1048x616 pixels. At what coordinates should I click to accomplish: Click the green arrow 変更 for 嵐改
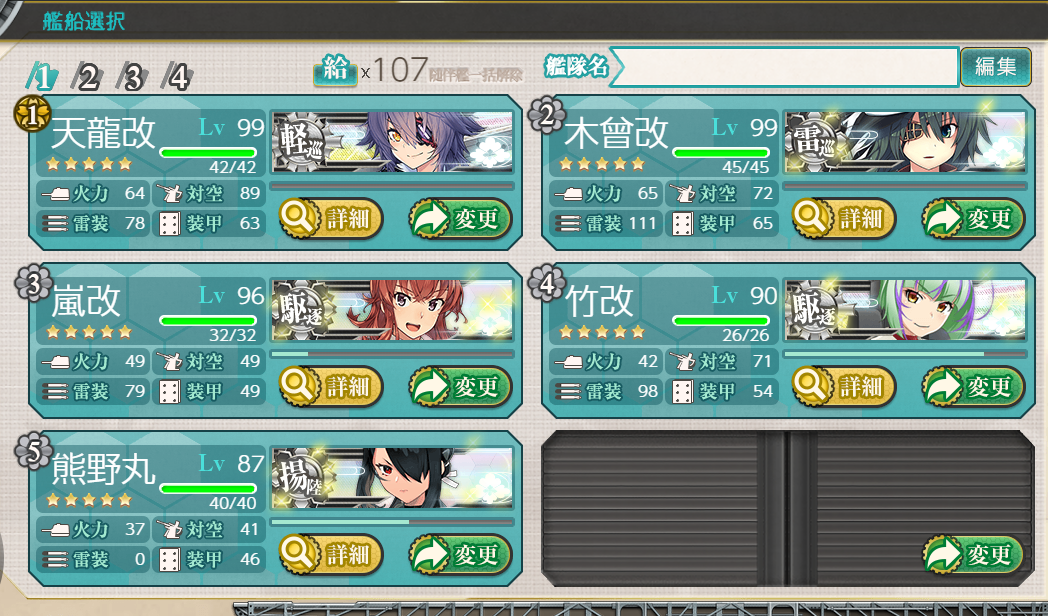(460, 386)
